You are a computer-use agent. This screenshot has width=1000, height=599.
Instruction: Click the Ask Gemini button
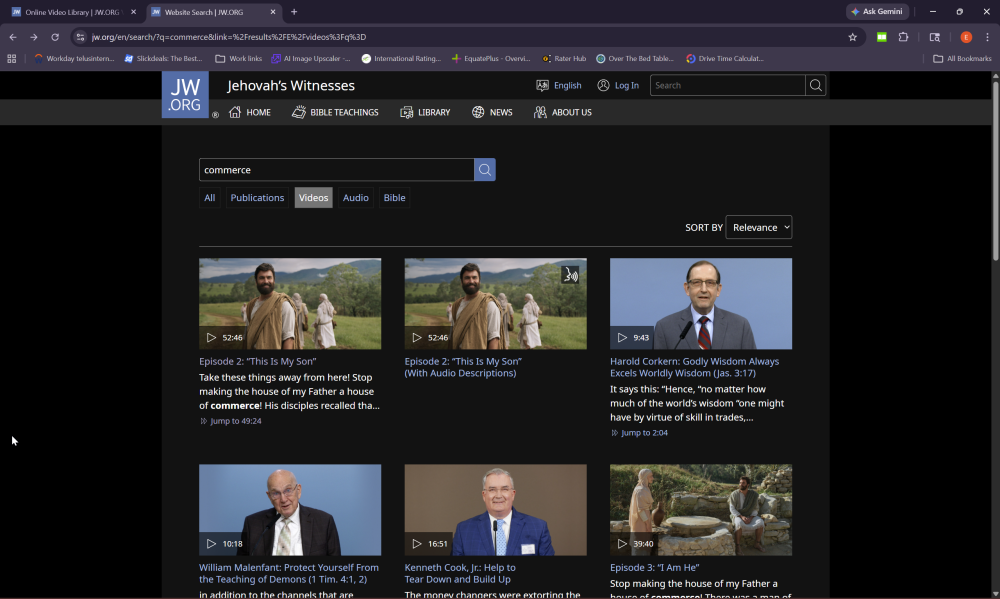coord(877,12)
